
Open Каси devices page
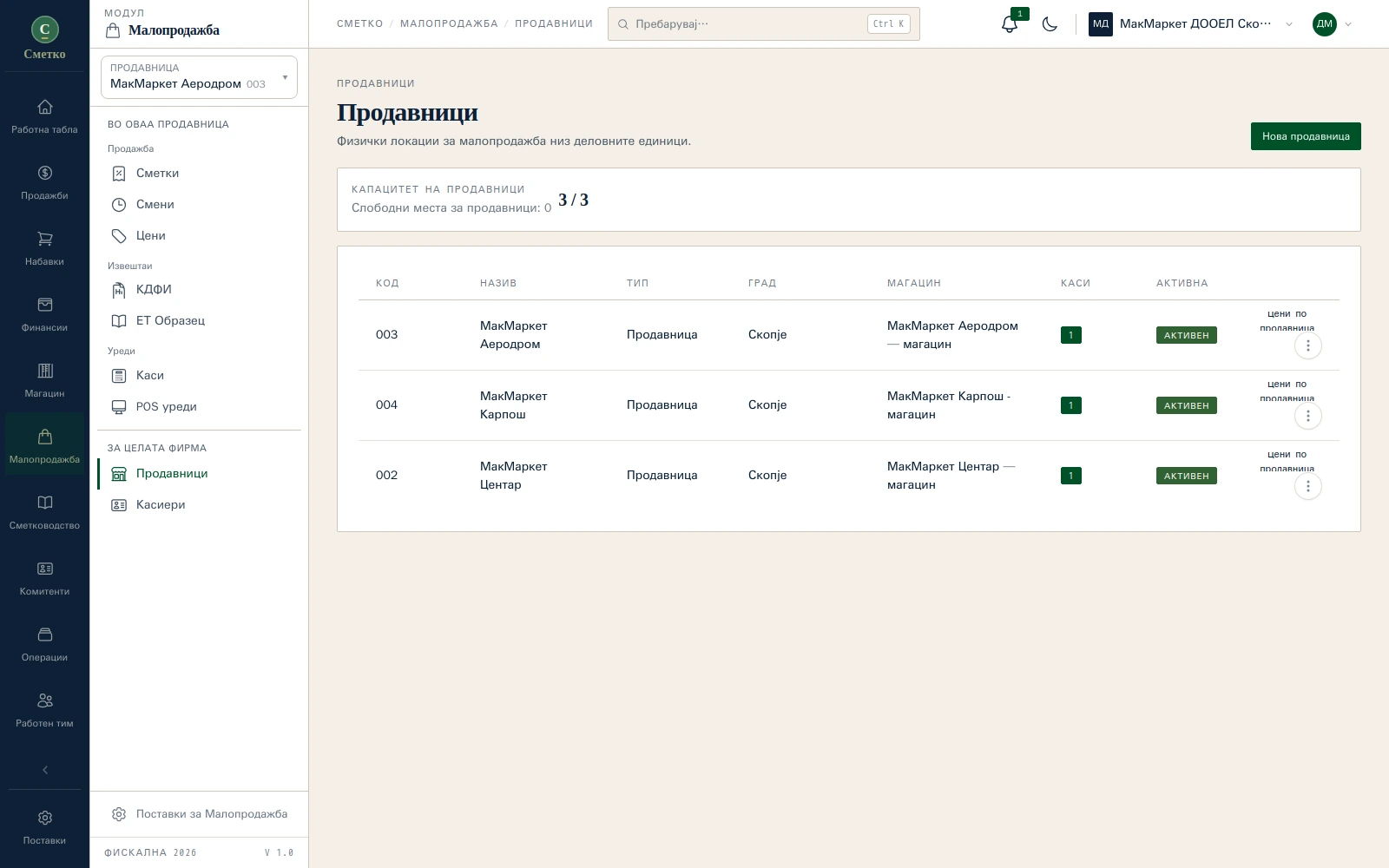point(199,376)
